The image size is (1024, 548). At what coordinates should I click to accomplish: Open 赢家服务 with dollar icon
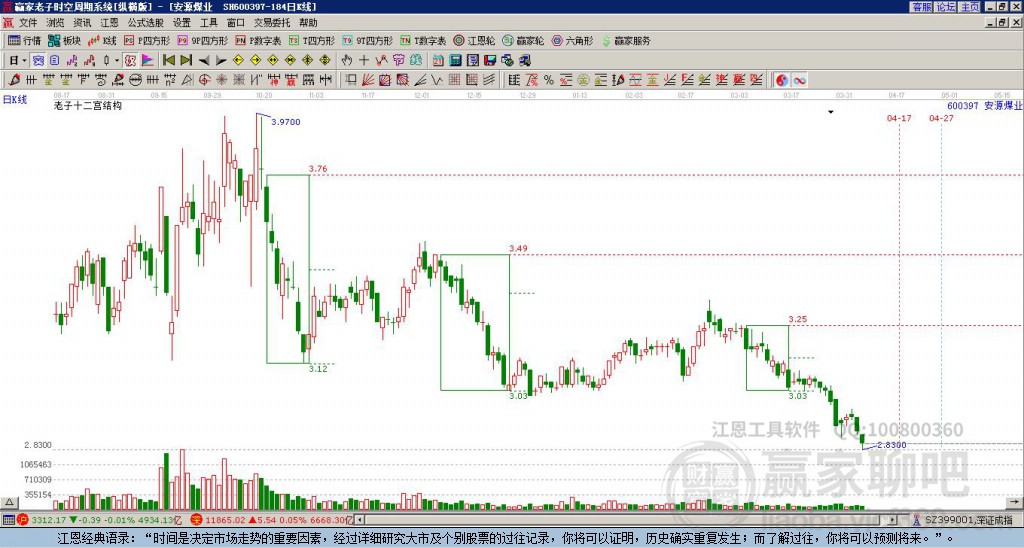pos(626,40)
